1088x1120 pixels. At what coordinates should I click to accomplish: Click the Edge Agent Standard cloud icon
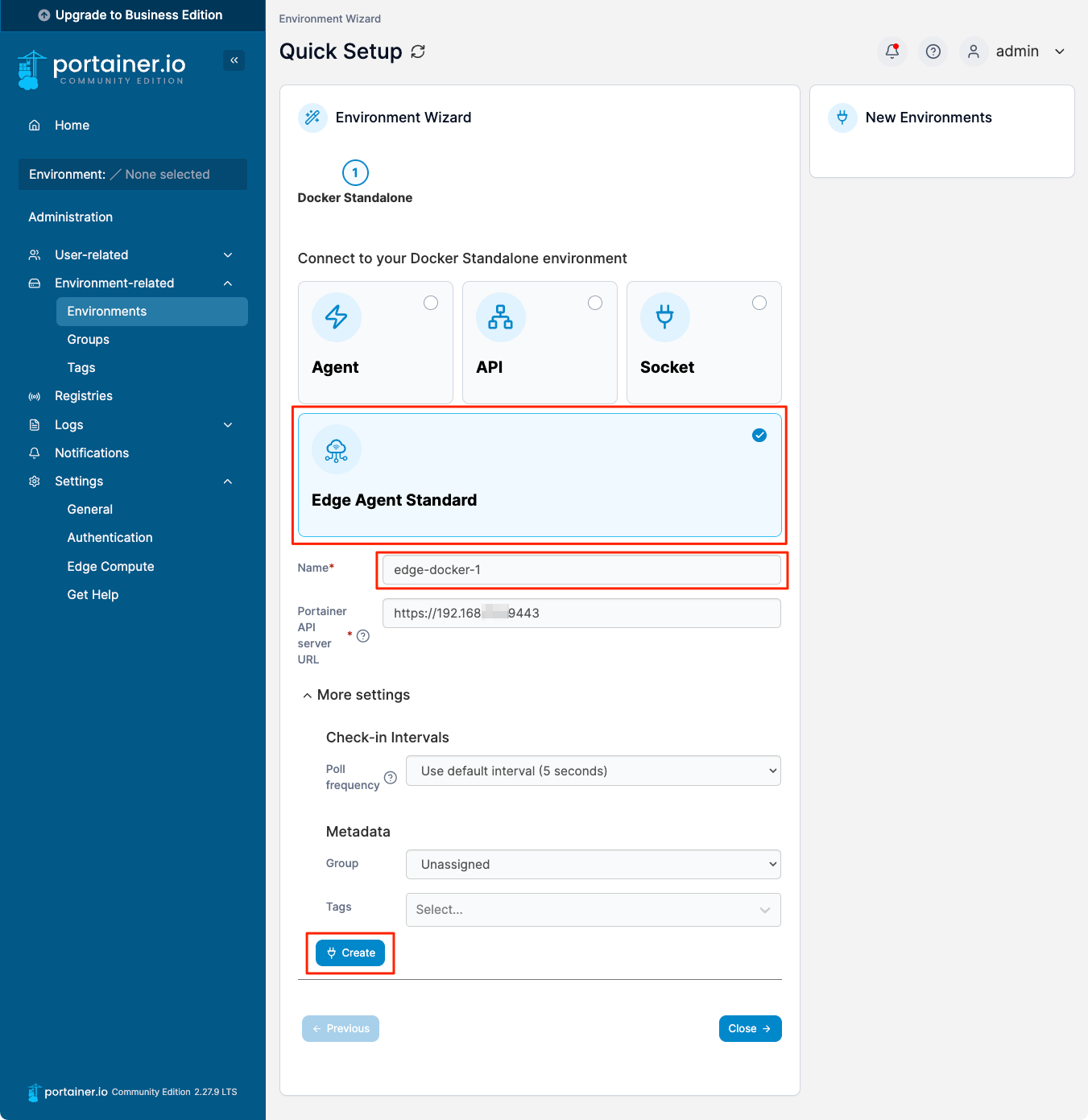click(x=337, y=450)
